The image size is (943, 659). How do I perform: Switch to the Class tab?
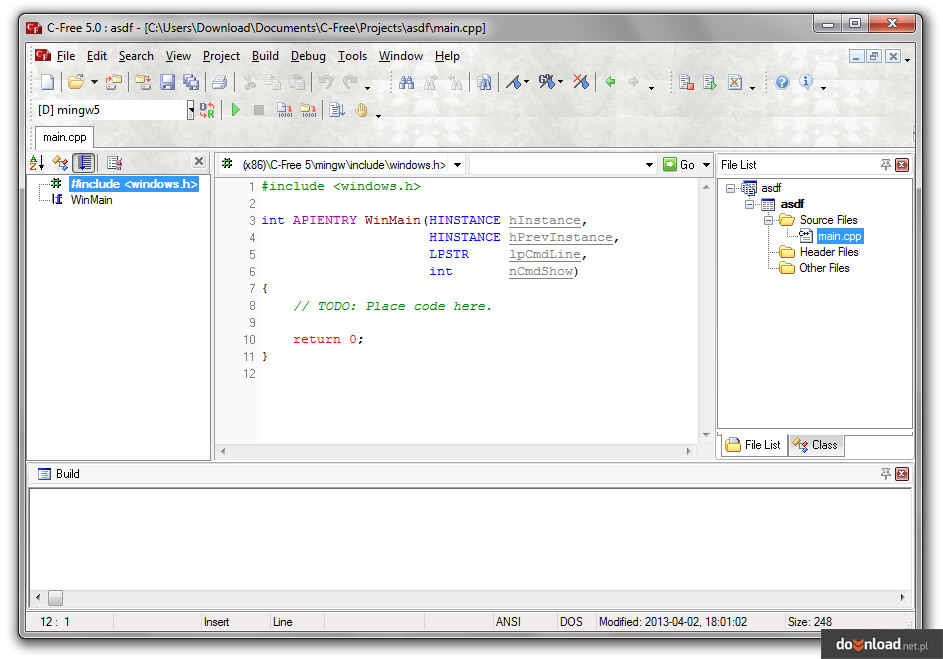coord(816,445)
